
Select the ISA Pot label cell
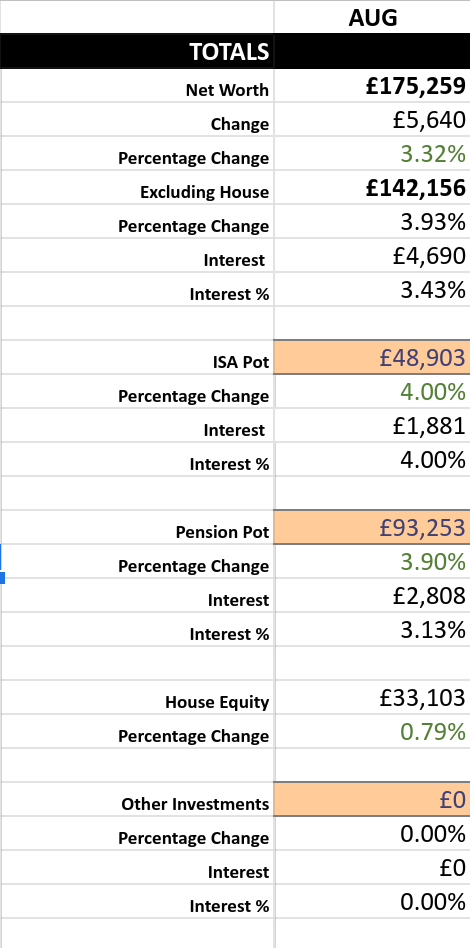tap(137, 357)
